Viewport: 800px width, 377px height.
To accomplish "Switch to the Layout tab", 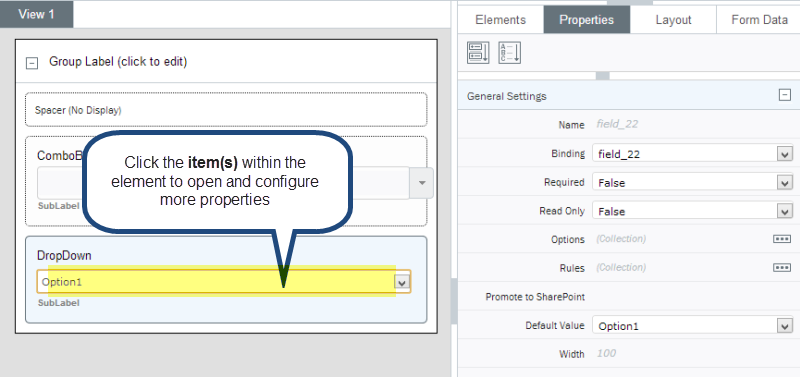I will (673, 20).
